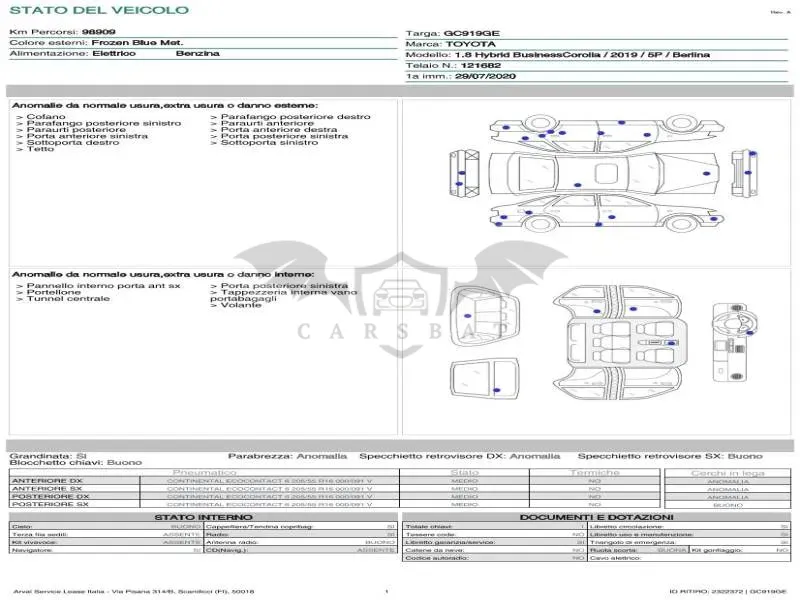Click the bumper diagram right of top-view car
This screenshot has height=600, width=800.
(x=744, y=173)
